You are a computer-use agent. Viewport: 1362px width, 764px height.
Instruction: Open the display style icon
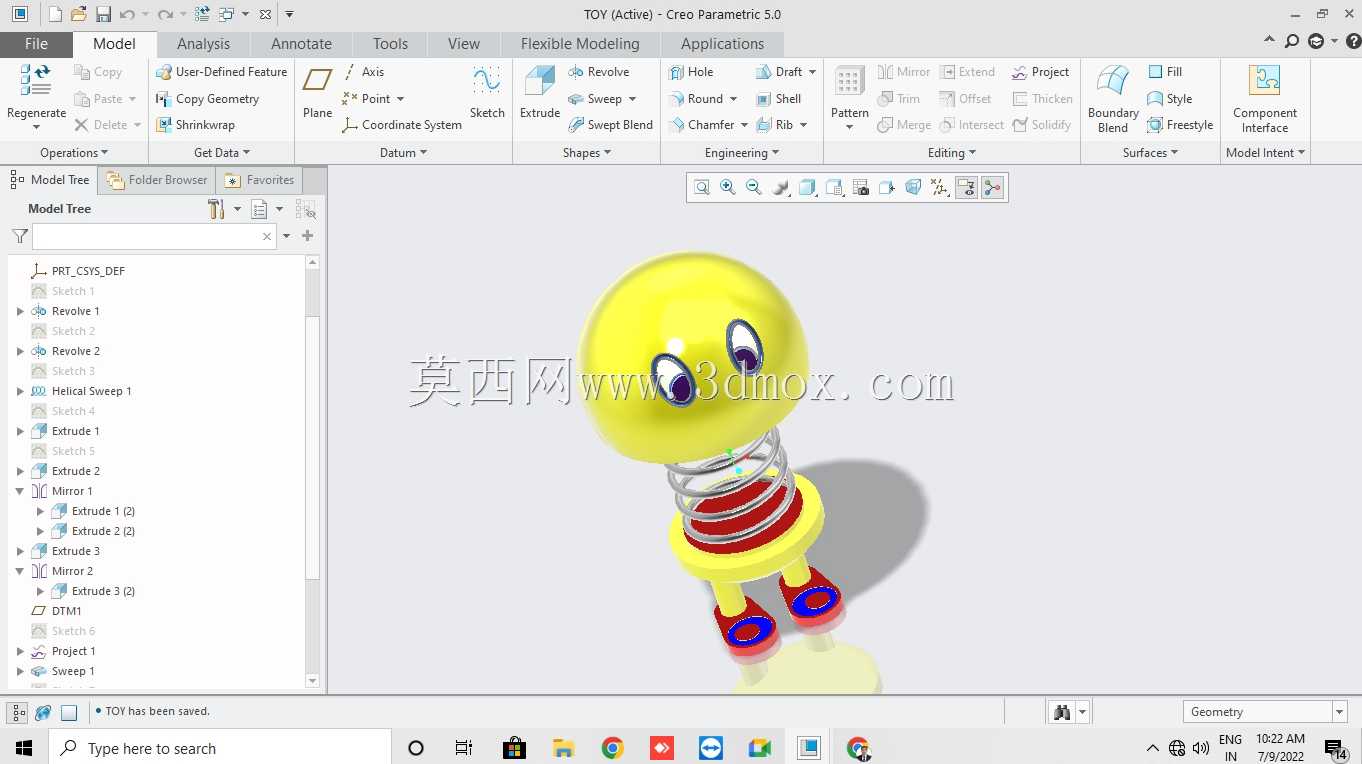tap(807, 187)
